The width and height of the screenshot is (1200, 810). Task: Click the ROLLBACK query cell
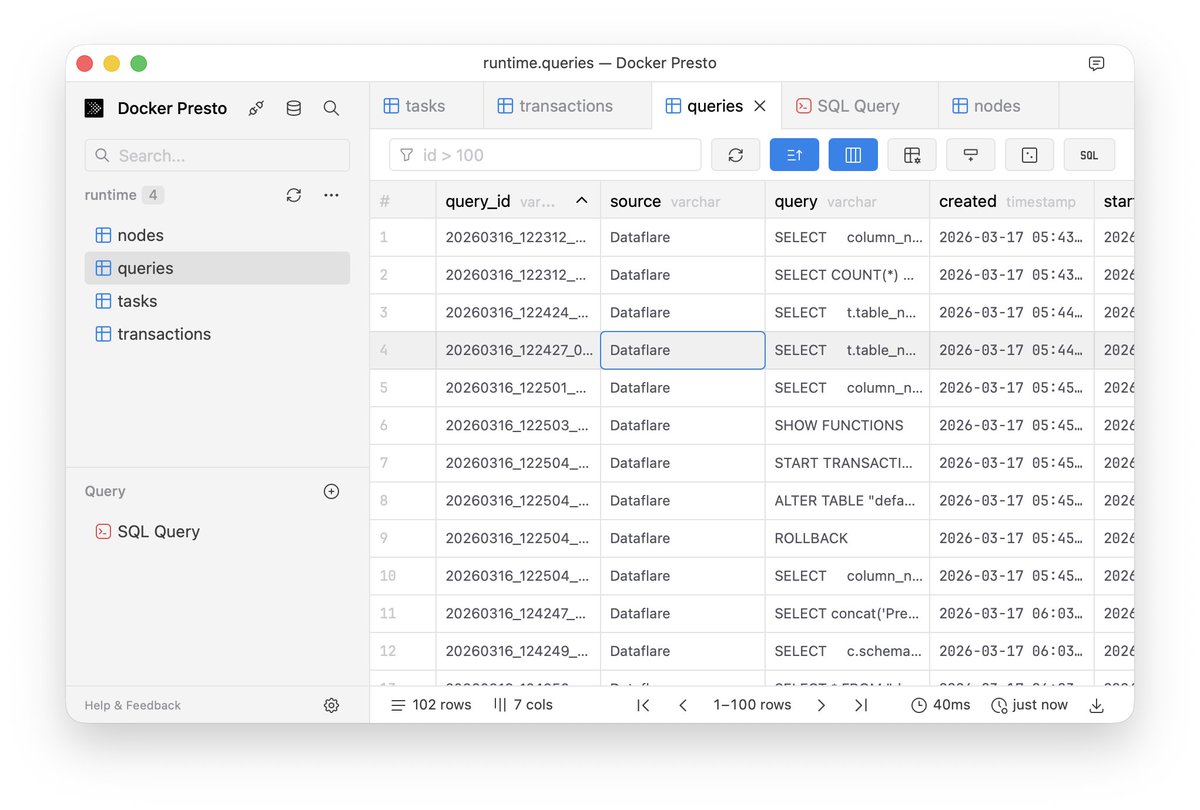point(847,538)
